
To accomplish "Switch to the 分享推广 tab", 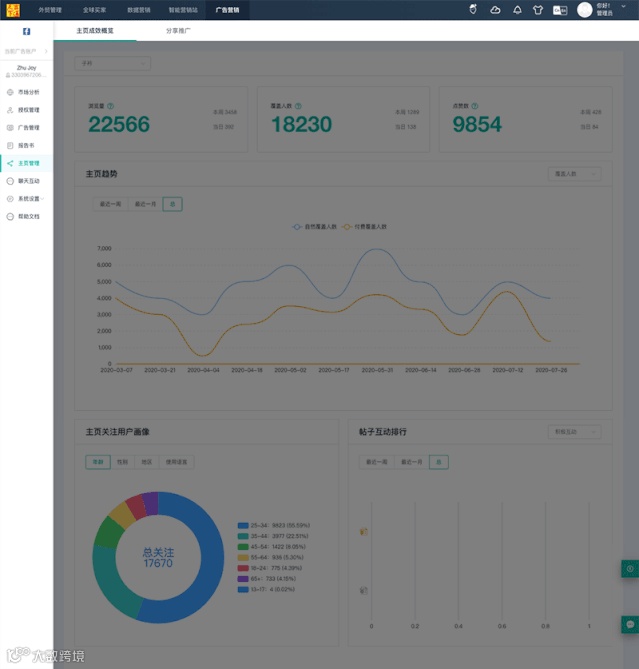I will point(178,31).
